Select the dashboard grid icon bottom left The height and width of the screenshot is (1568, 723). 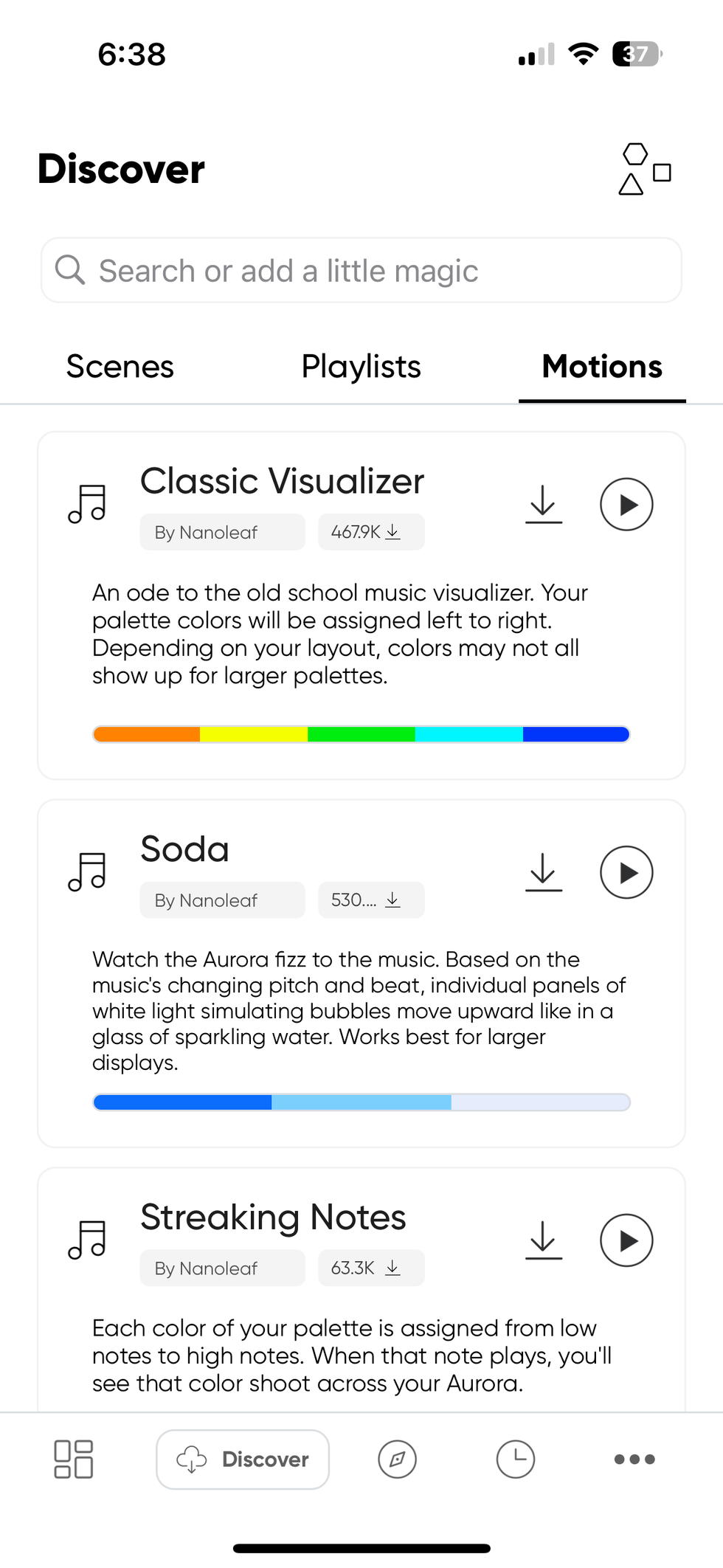(73, 1459)
